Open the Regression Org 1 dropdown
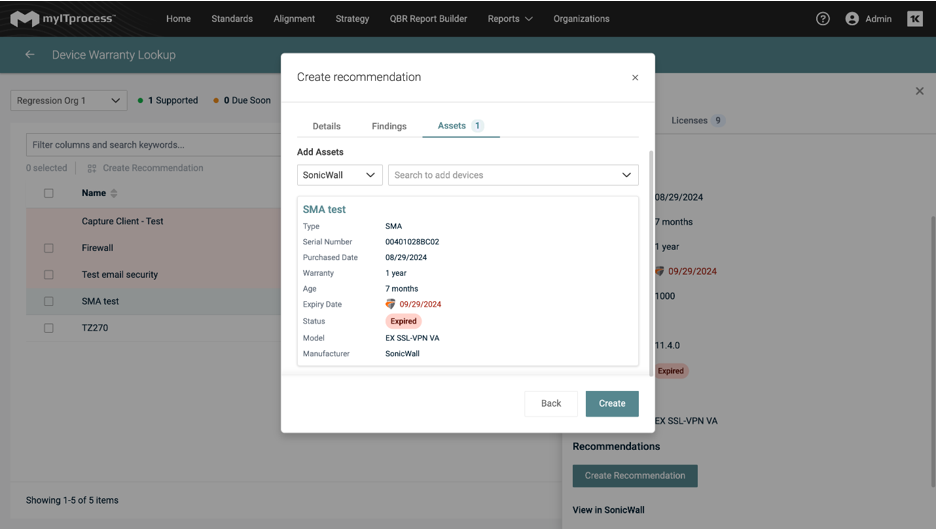This screenshot has width=937, height=531. pos(69,100)
